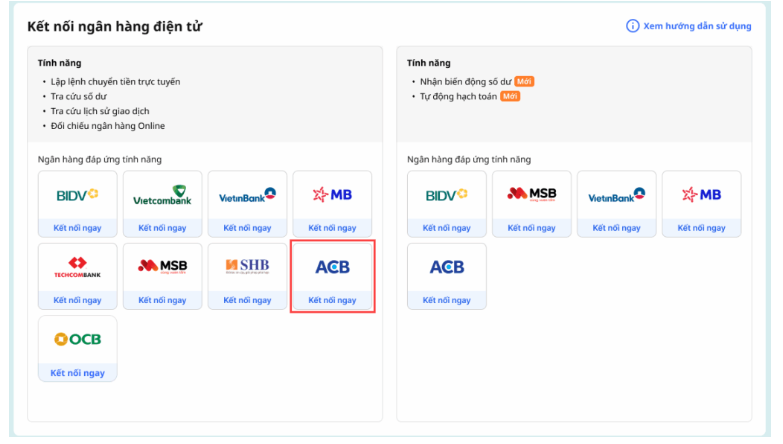
Task: Click MSB logo in right panel
Action: tap(531, 195)
